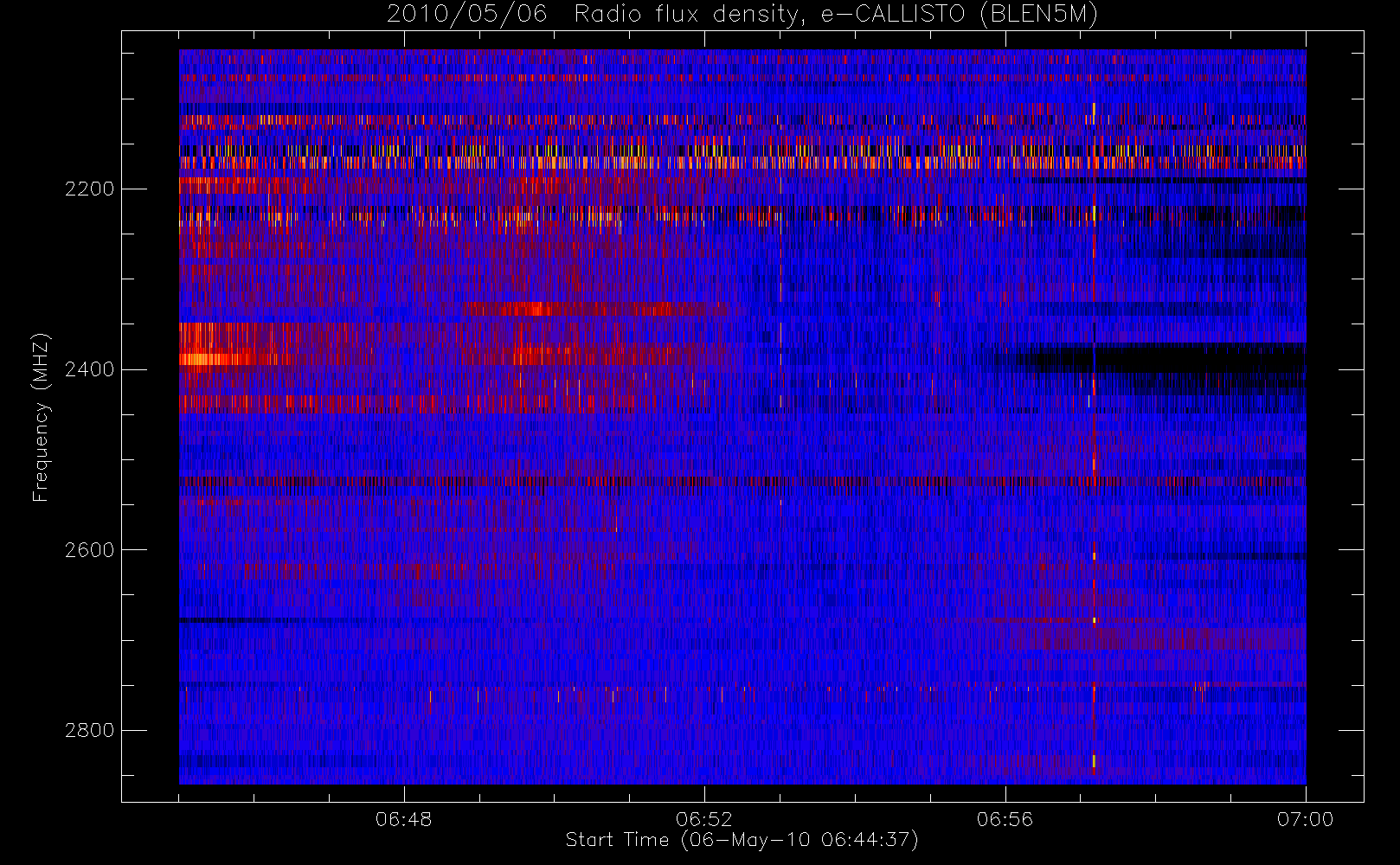The width and height of the screenshot is (1400, 865).
Task: Select the 2400 frequency axis label
Action: 89,370
